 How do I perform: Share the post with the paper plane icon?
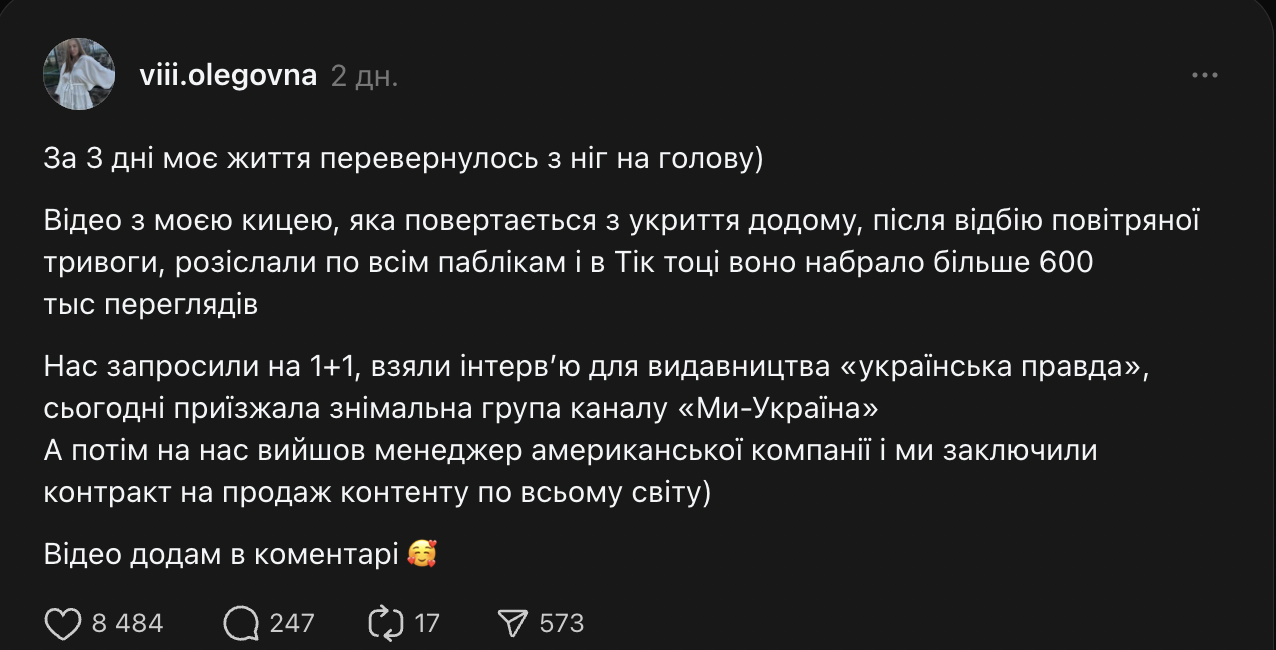coord(512,623)
